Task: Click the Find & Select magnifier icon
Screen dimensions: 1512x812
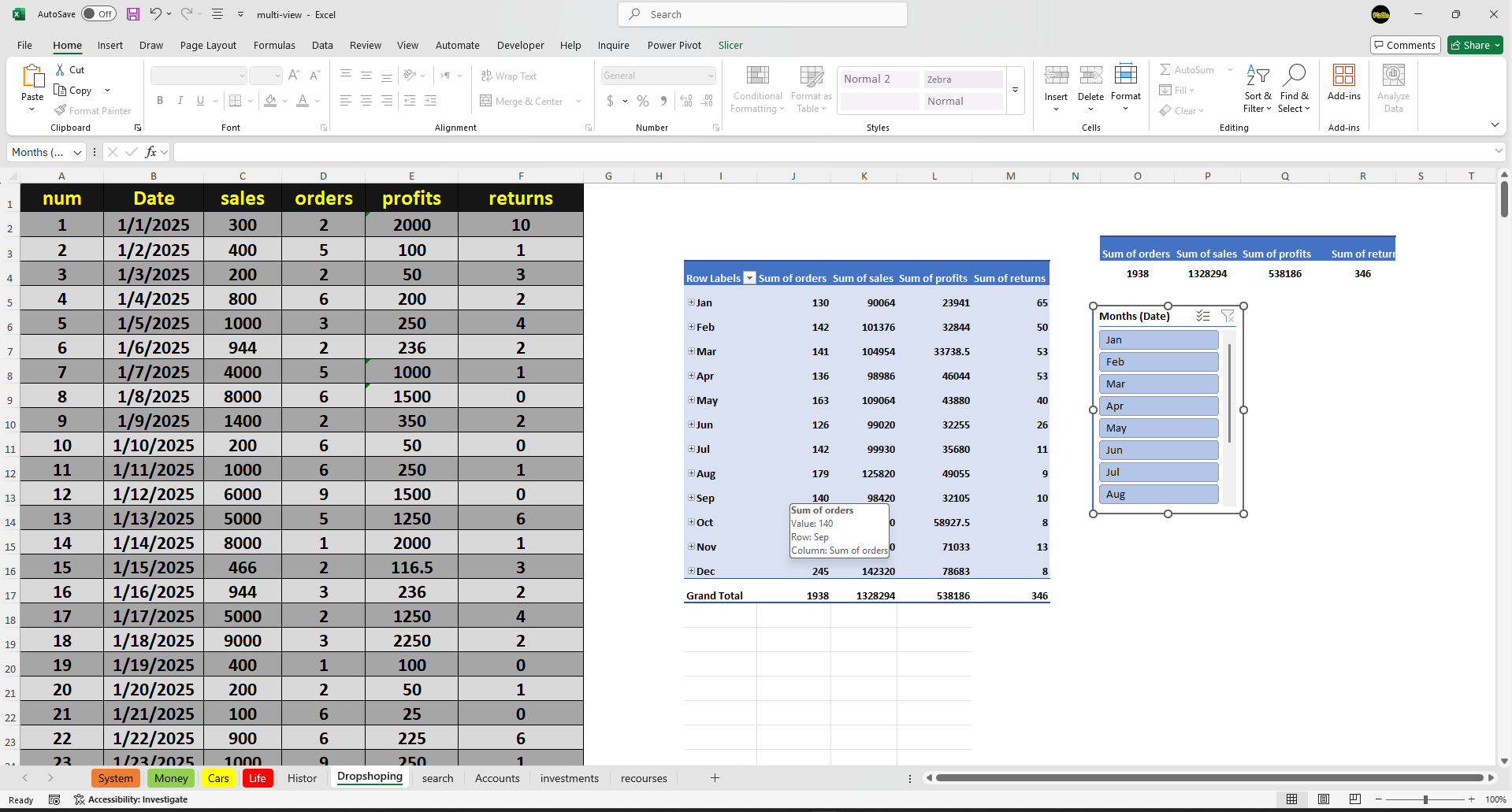Action: (x=1294, y=76)
